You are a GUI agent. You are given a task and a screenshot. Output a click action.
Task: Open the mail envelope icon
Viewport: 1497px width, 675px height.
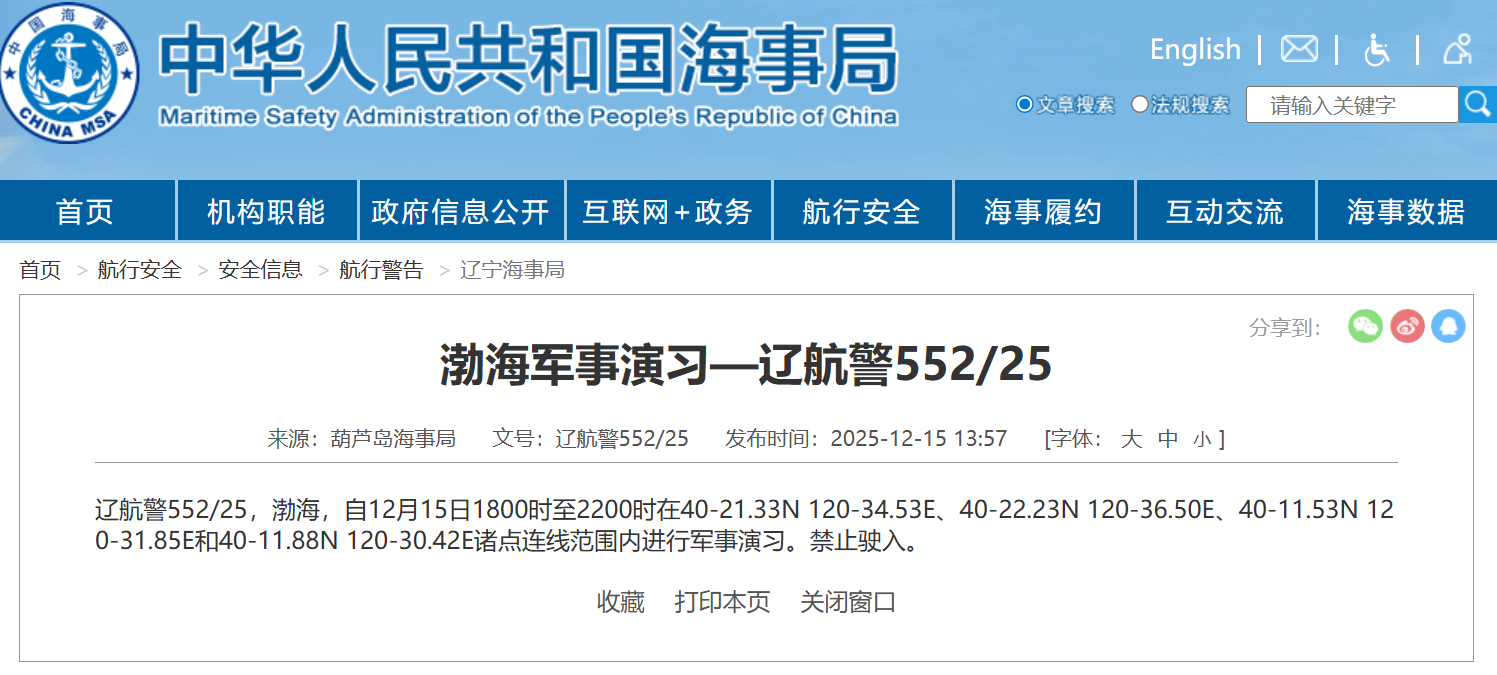(x=1299, y=49)
